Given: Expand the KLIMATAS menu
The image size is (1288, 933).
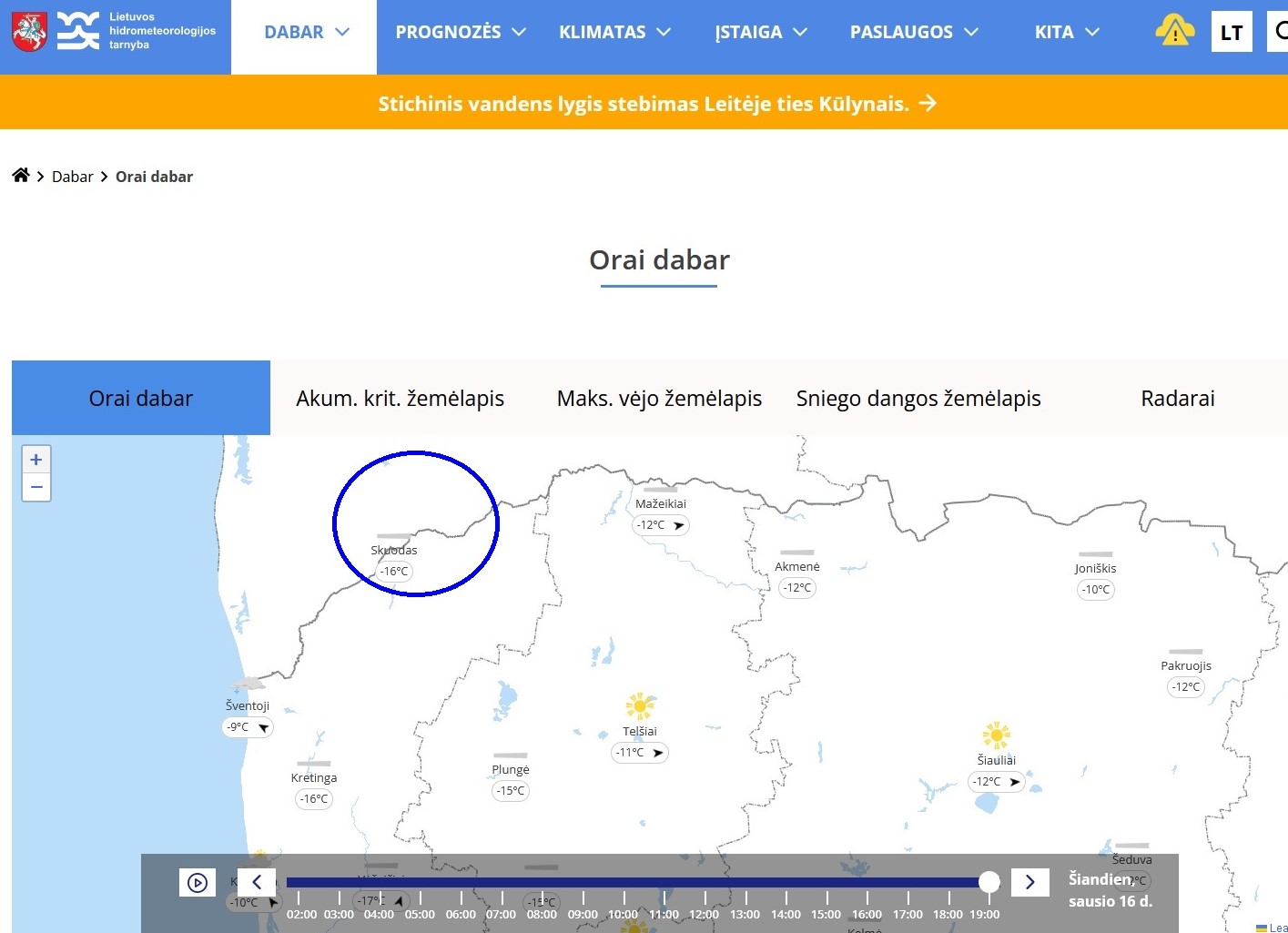Looking at the screenshot, I should coord(614,32).
